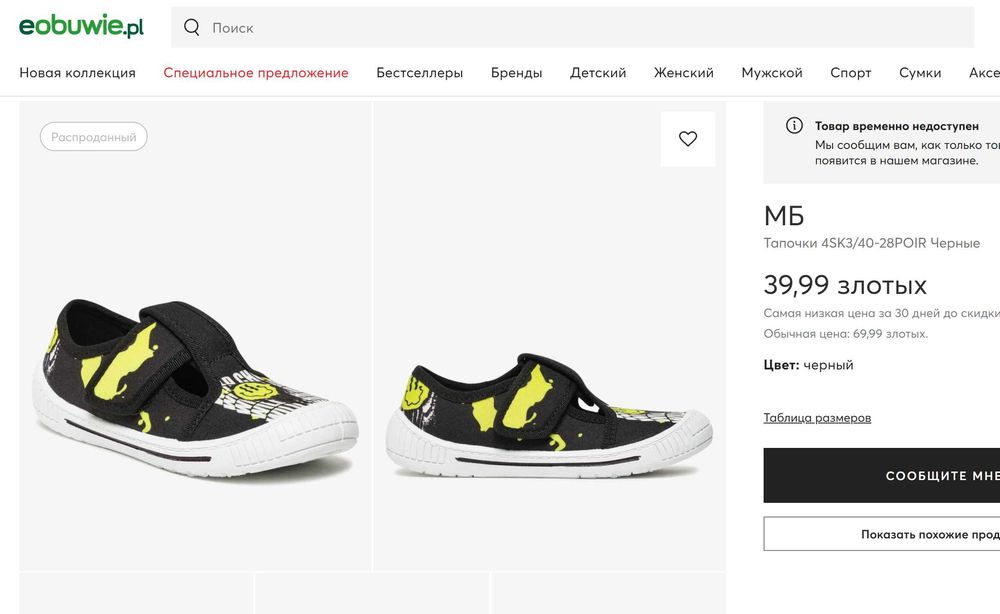Click the eobuwie.pl logo
Viewport: 1000px width, 614px height.
point(81,27)
